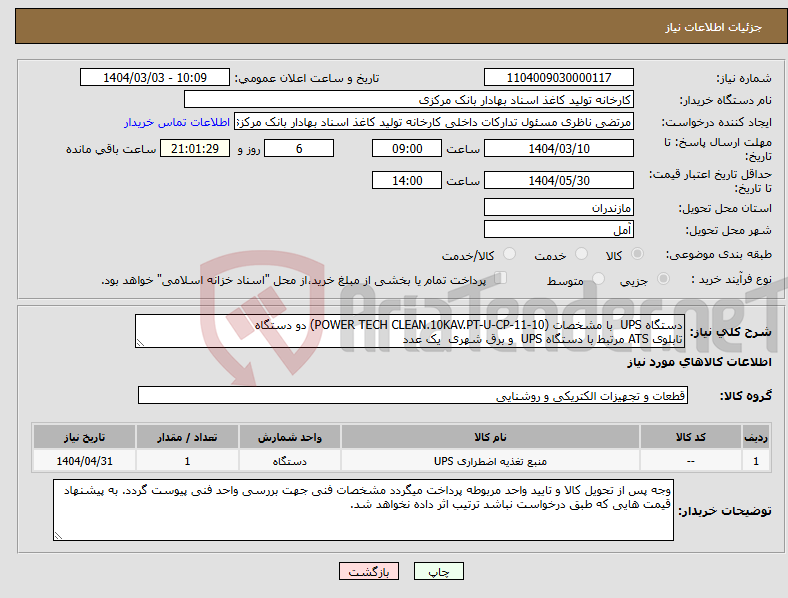This screenshot has width=788, height=598.
Task: Select the خدمت radio button
Action: [x=581, y=254]
